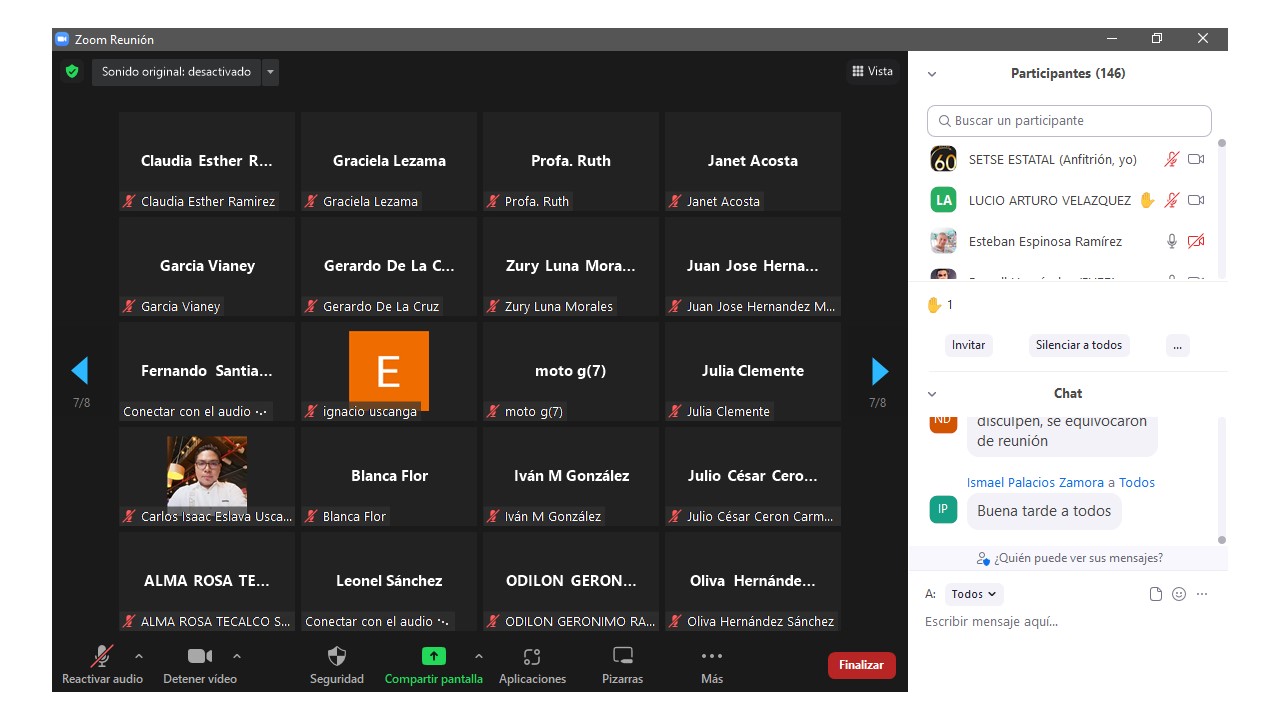Click muted mic icon on Iván M González tile

point(493,516)
